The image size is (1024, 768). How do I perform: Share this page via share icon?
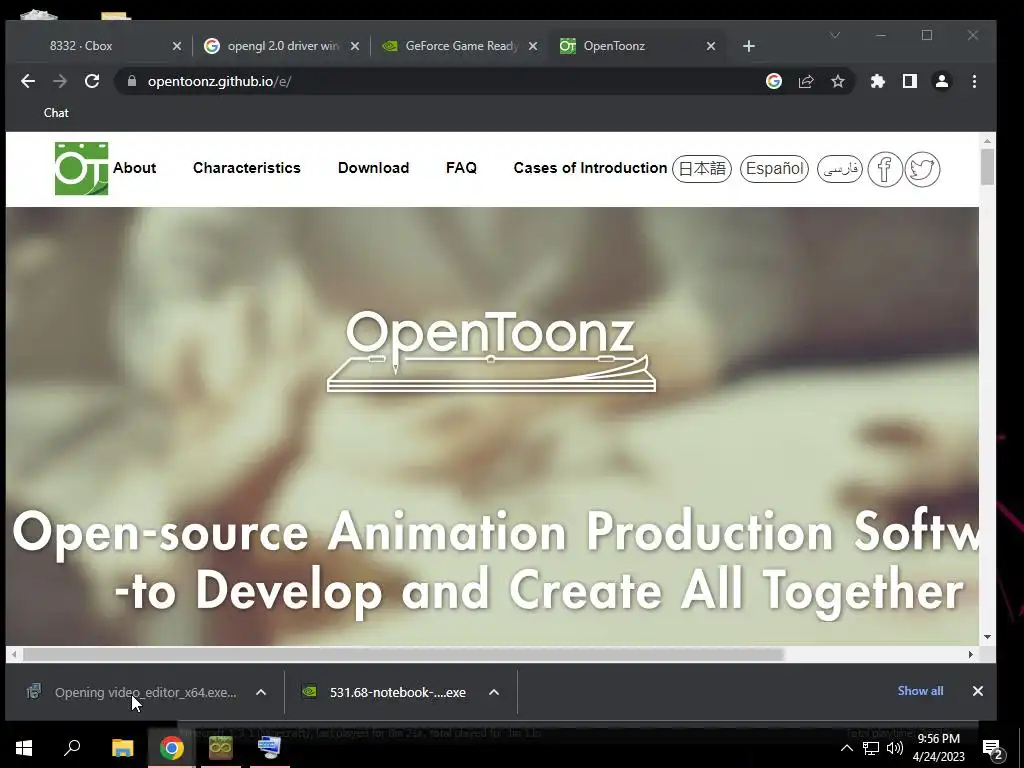806,81
